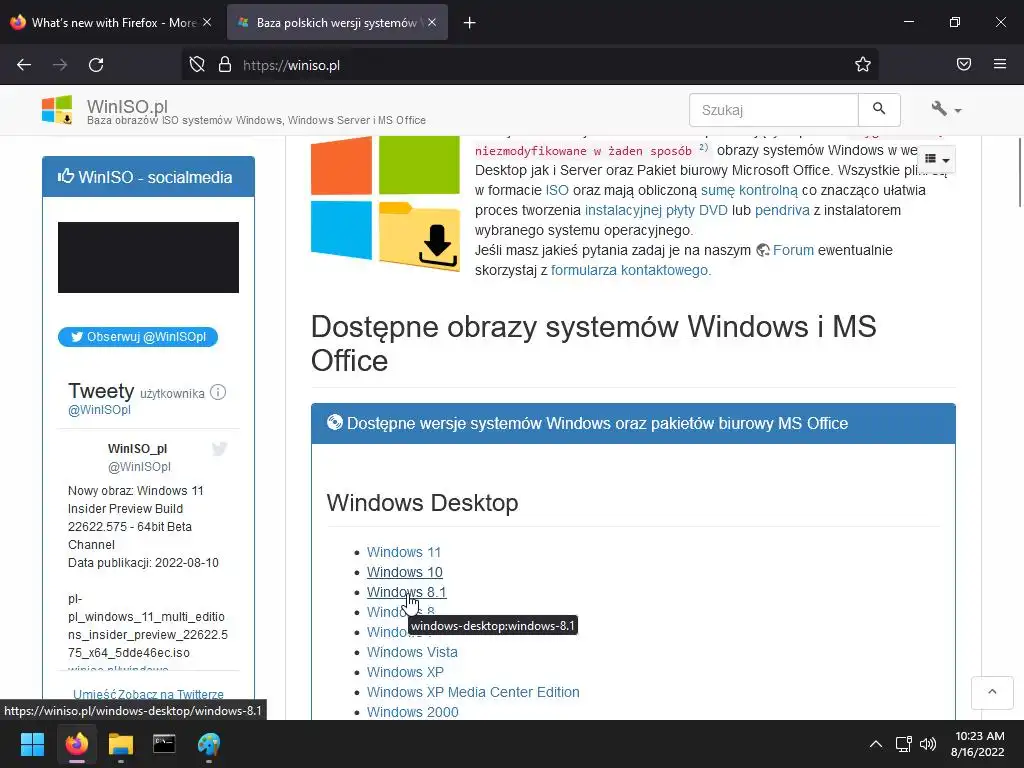Open the taskbar clock and date
The height and width of the screenshot is (768, 1024).
click(978, 744)
